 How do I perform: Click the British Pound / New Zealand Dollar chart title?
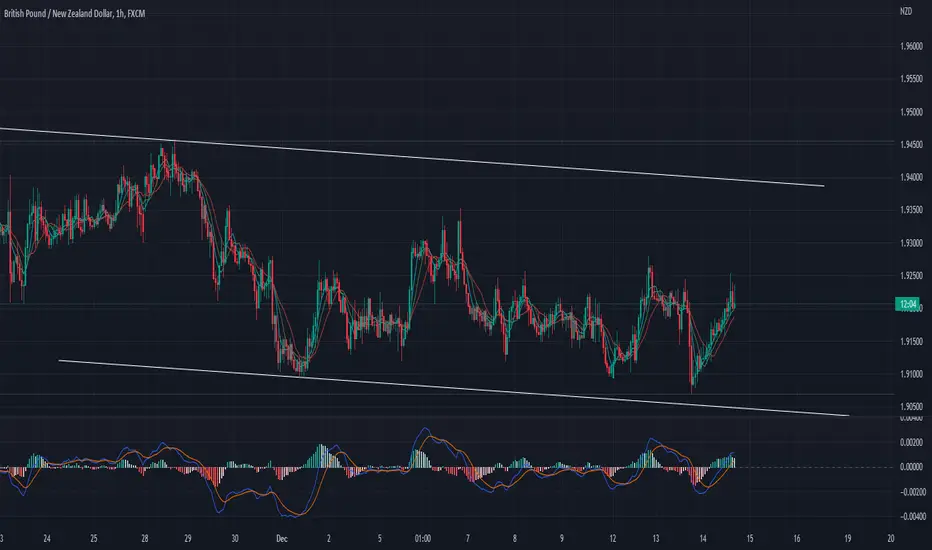(74, 13)
